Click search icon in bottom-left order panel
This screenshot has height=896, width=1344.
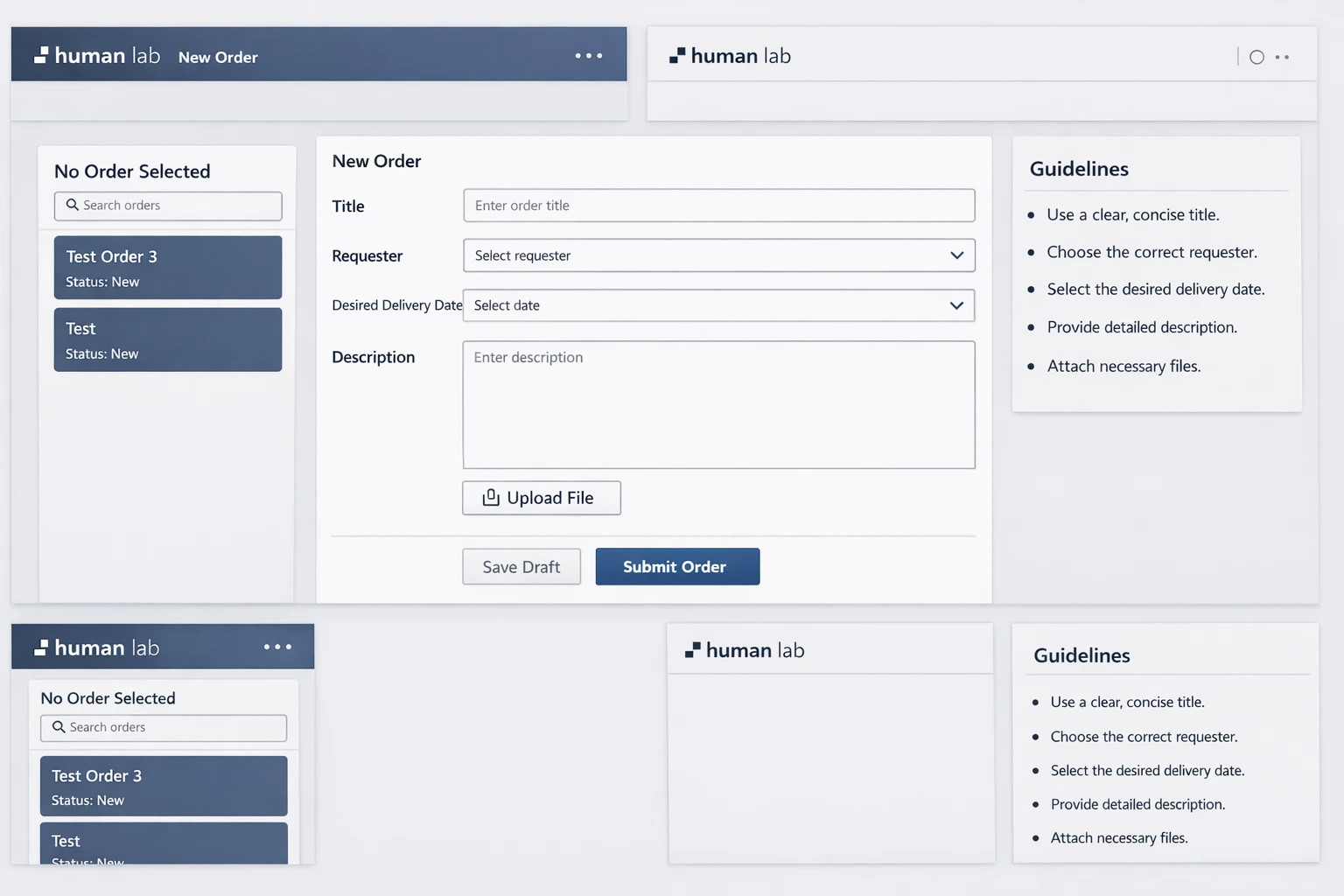click(59, 727)
